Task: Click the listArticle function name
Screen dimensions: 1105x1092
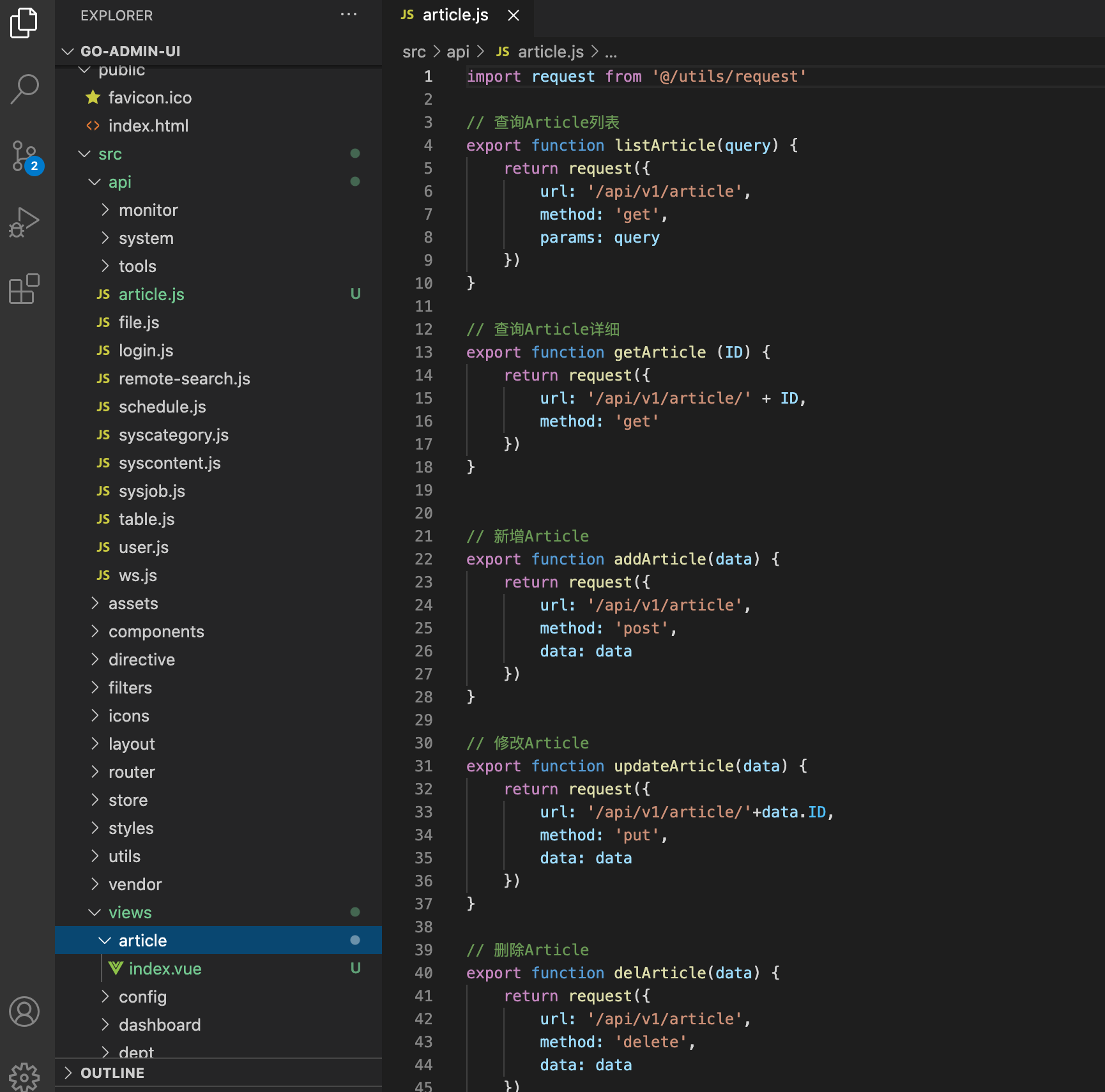Action: pyautogui.click(x=665, y=146)
